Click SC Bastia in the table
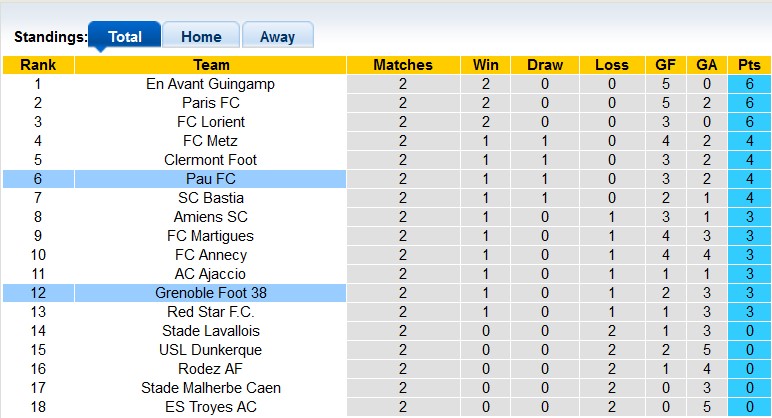772x418 pixels. click(x=210, y=198)
